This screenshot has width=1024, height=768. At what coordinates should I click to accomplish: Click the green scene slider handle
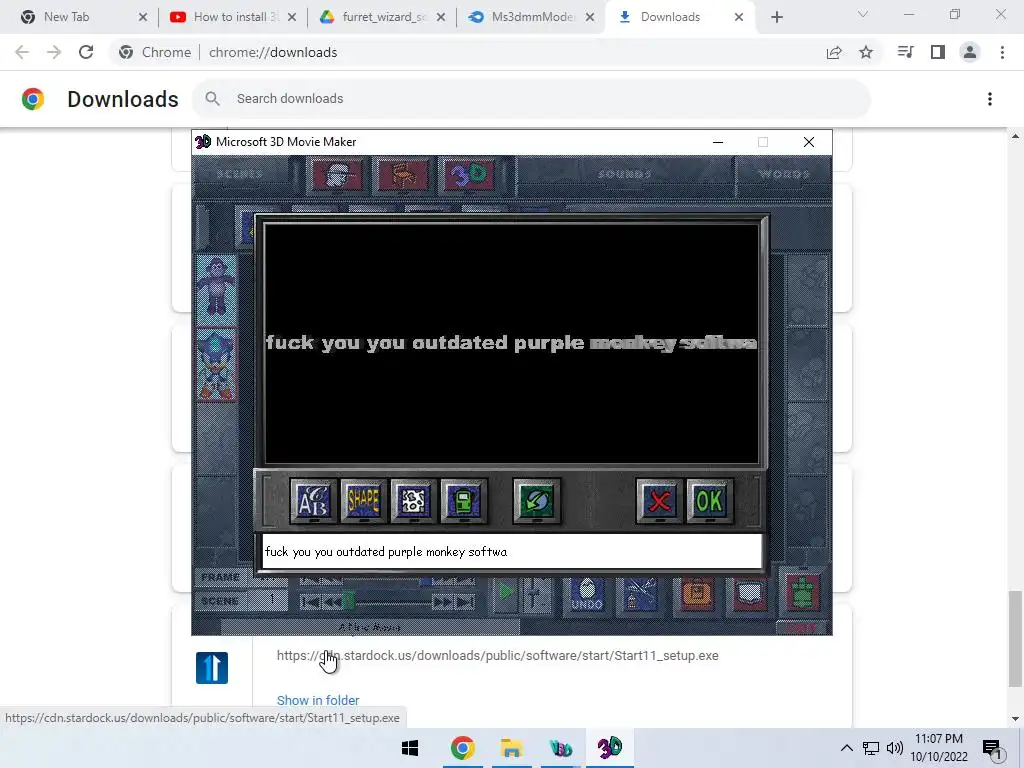pos(349,600)
